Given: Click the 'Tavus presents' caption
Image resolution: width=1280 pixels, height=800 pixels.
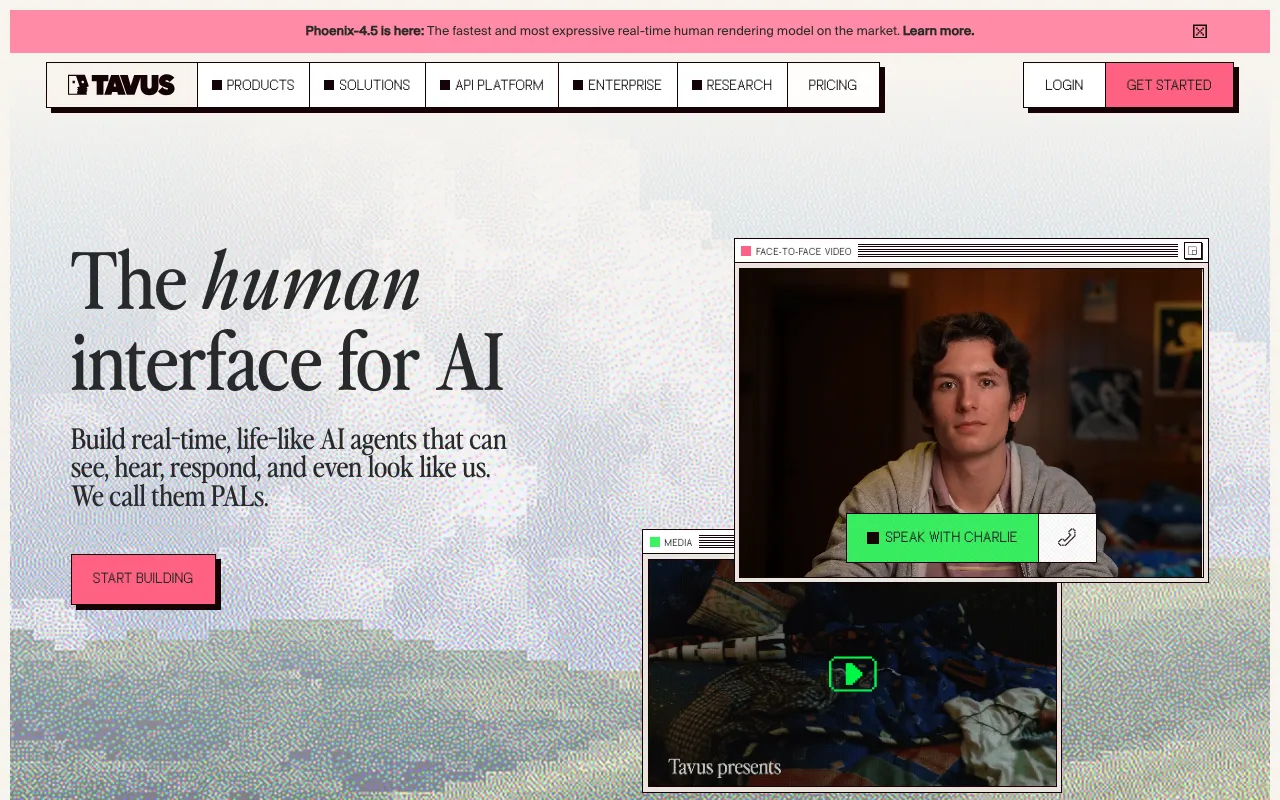Looking at the screenshot, I should 725,768.
